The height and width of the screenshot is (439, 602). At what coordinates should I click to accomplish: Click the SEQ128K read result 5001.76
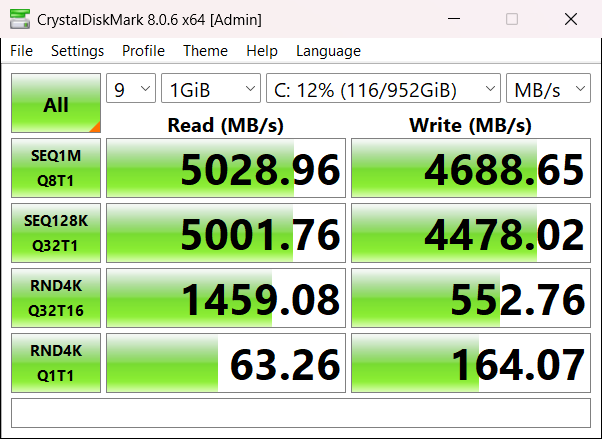pyautogui.click(x=226, y=233)
